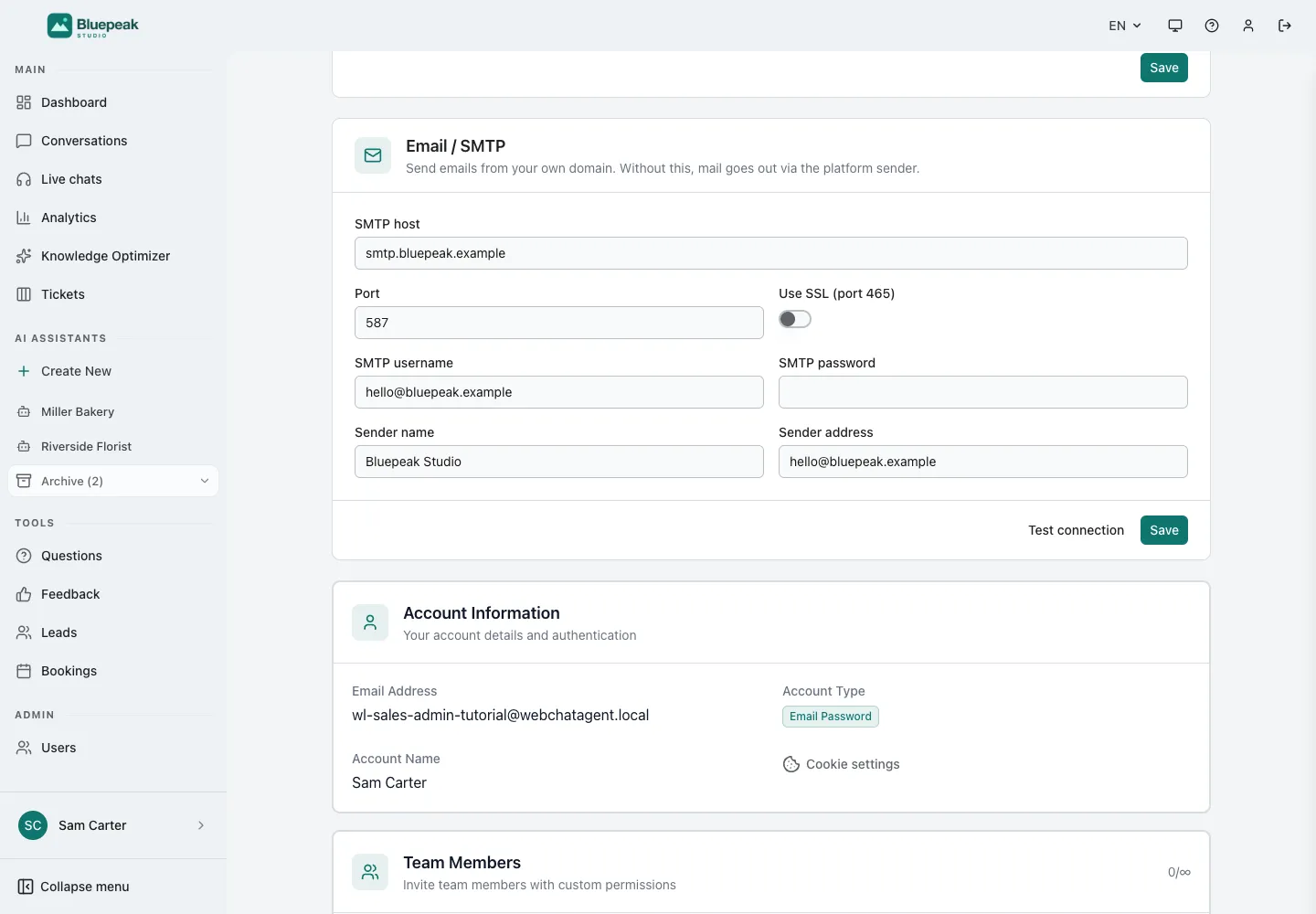Click the Miller Bakery bot icon
The image size is (1316, 914).
[x=24, y=411]
